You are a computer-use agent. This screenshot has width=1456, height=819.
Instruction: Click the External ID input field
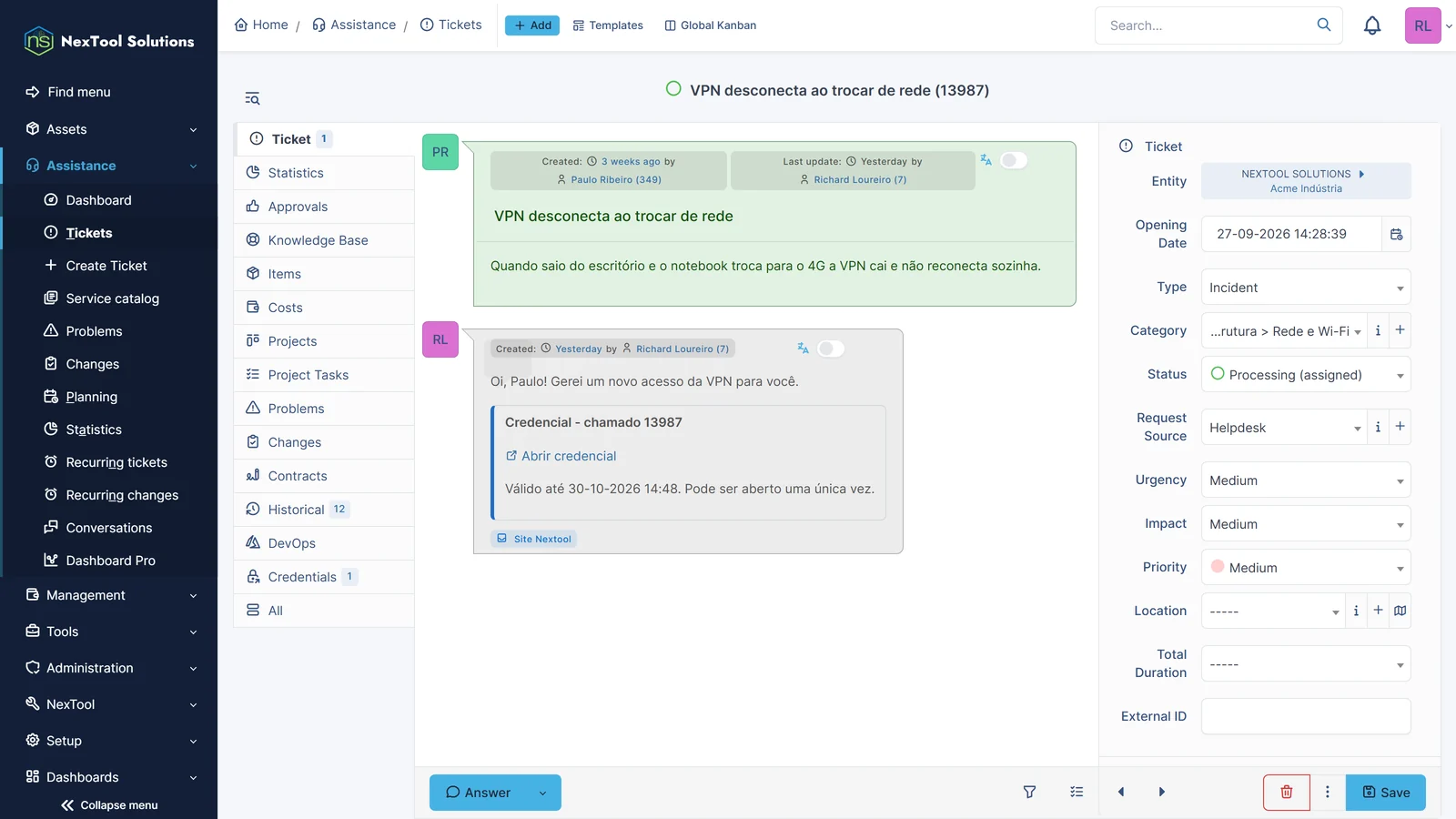pyautogui.click(x=1306, y=716)
